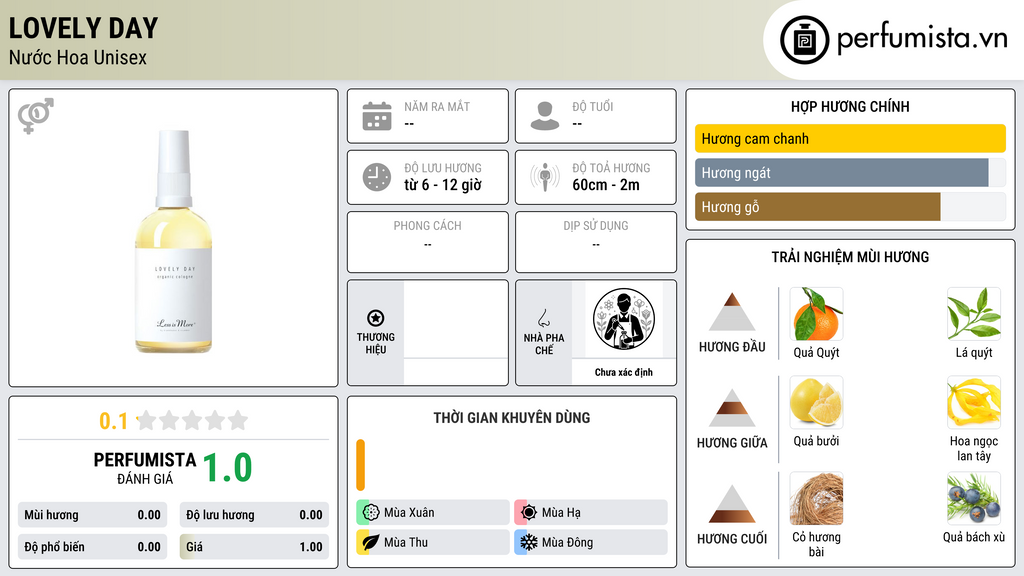Click the clock icon beside Độ lưu hương

[377, 177]
